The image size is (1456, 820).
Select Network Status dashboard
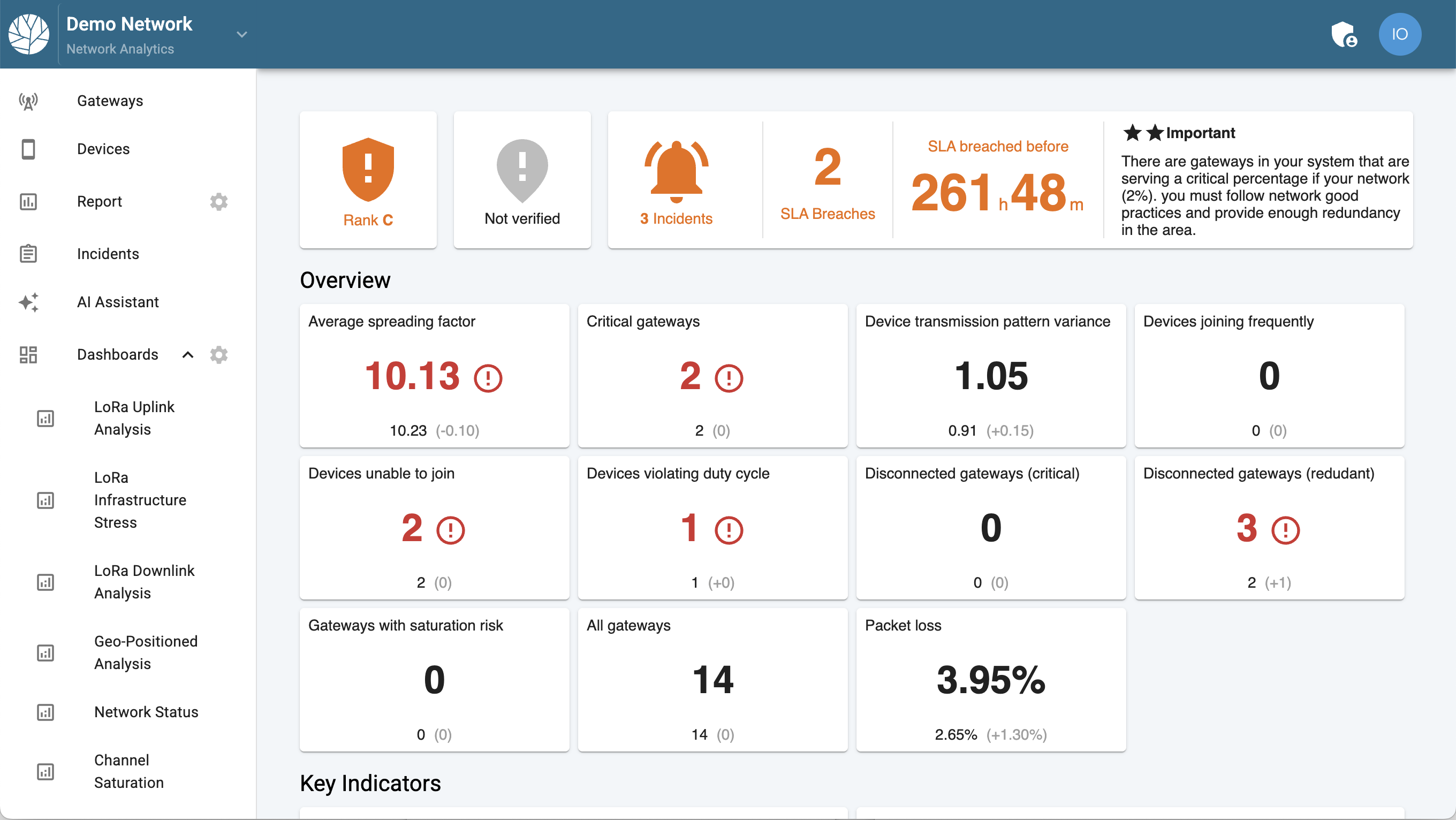(146, 712)
